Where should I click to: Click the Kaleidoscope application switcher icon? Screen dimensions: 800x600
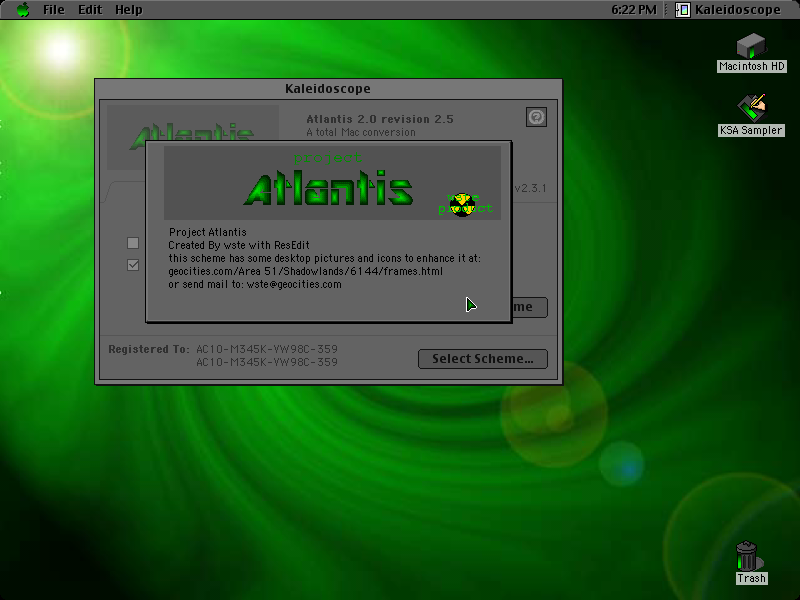click(683, 10)
